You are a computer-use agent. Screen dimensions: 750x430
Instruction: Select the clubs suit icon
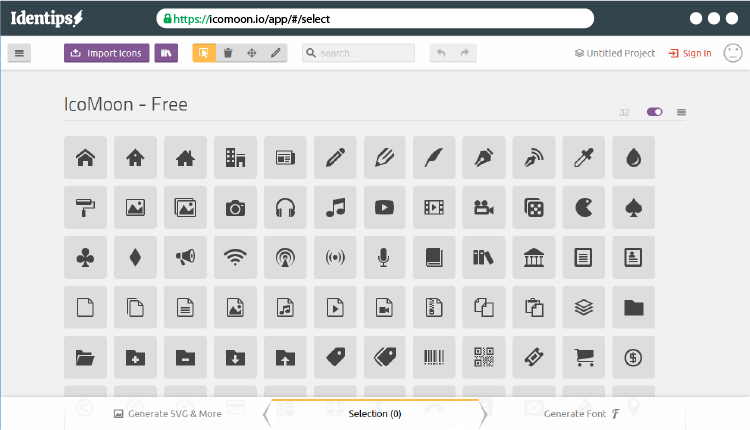(86, 257)
